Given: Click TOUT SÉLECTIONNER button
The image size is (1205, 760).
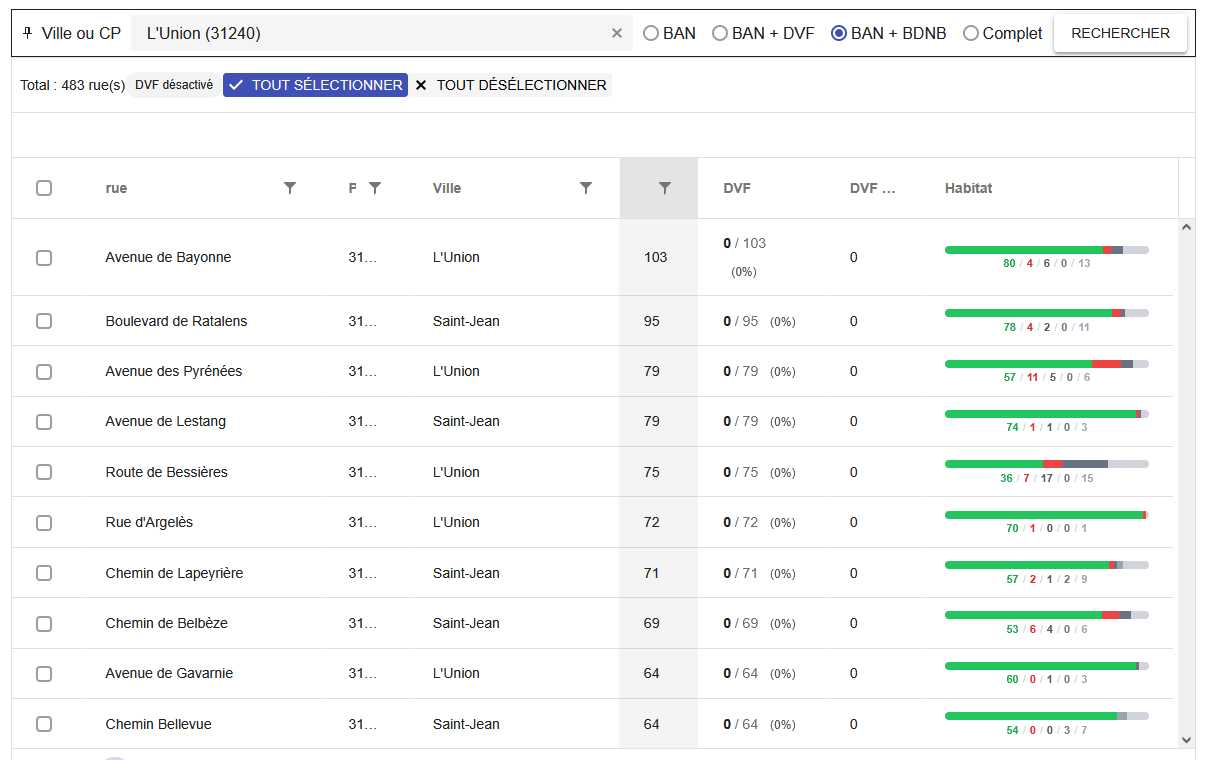Looking at the screenshot, I should 315,85.
